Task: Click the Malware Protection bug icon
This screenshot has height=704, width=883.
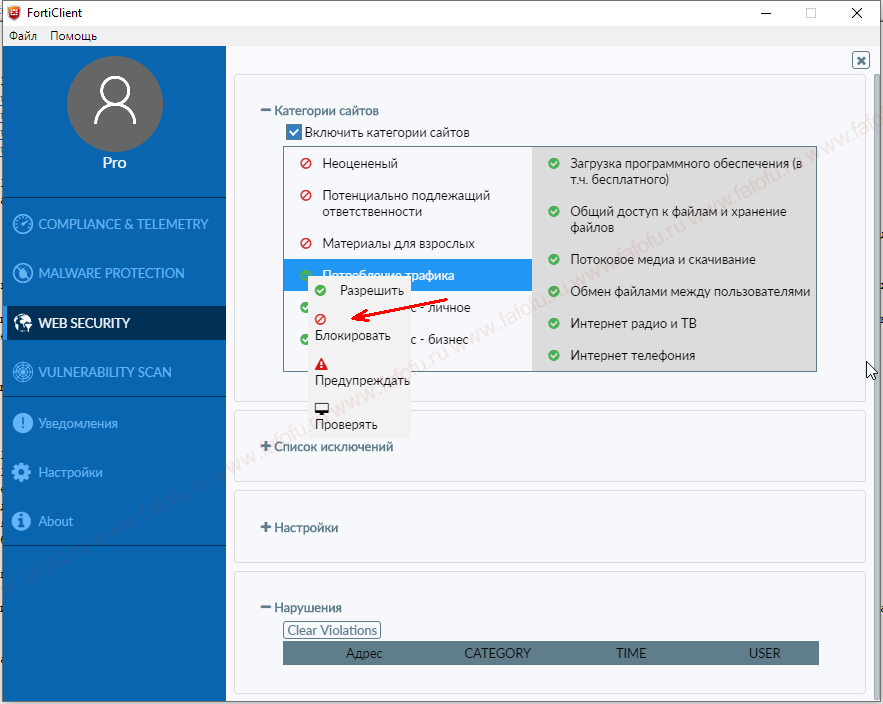Action: coord(23,273)
